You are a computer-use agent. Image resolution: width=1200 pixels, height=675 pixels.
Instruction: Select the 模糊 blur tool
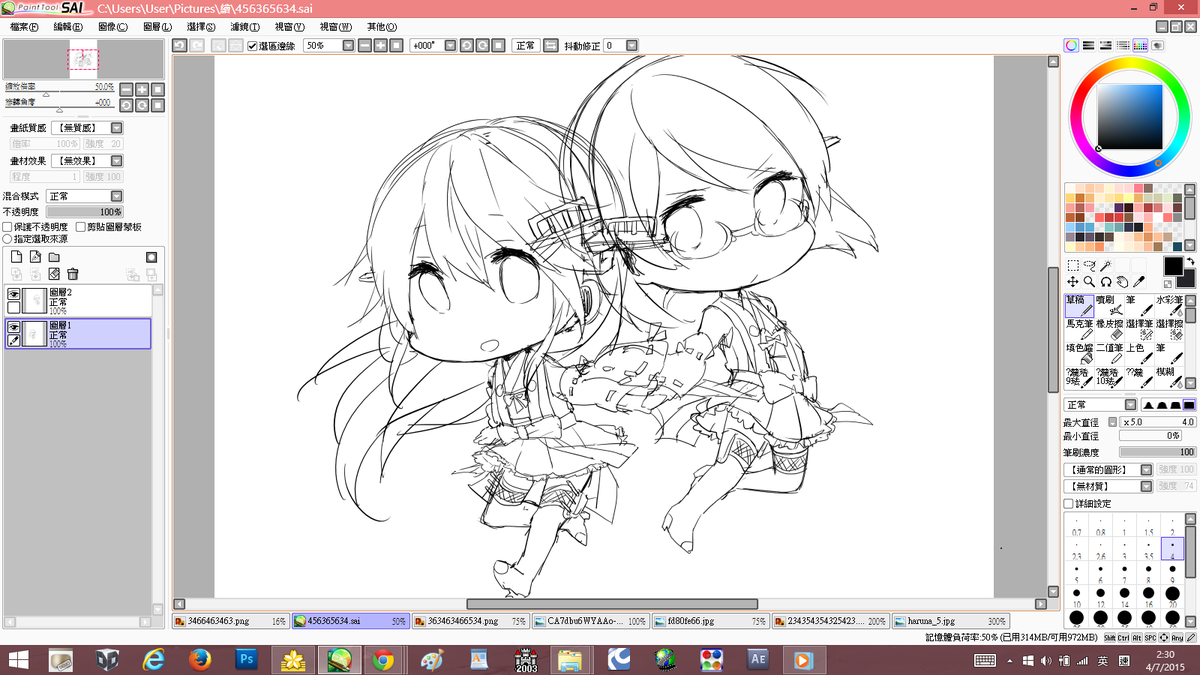tap(1169, 378)
